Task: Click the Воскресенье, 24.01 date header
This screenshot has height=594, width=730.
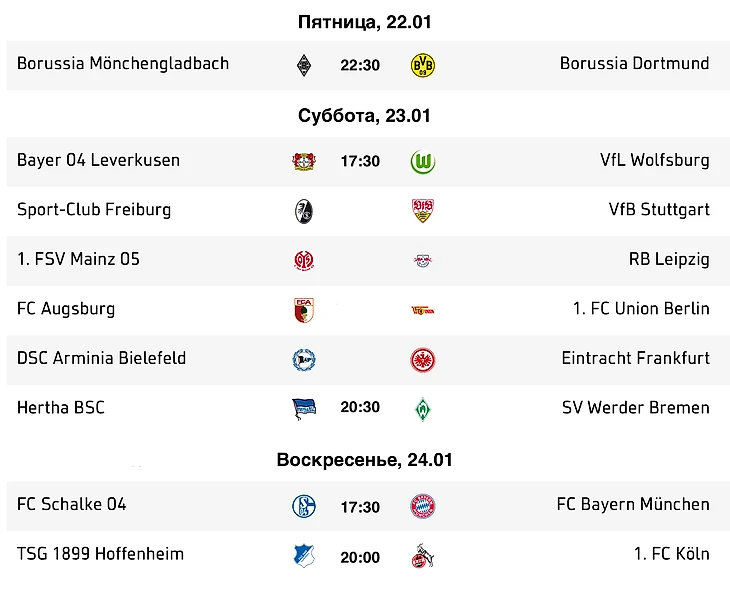Action: tap(365, 460)
